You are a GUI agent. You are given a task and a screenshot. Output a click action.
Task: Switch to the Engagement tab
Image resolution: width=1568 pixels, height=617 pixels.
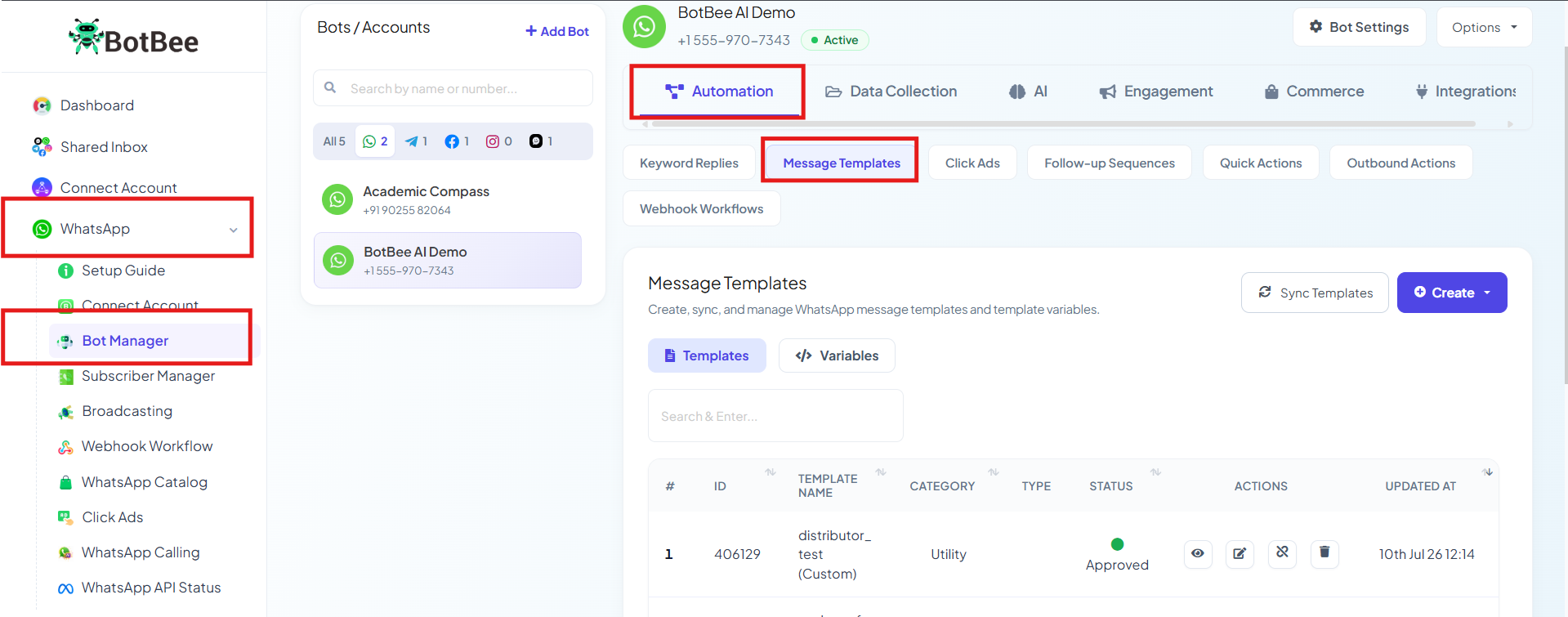tap(1156, 92)
